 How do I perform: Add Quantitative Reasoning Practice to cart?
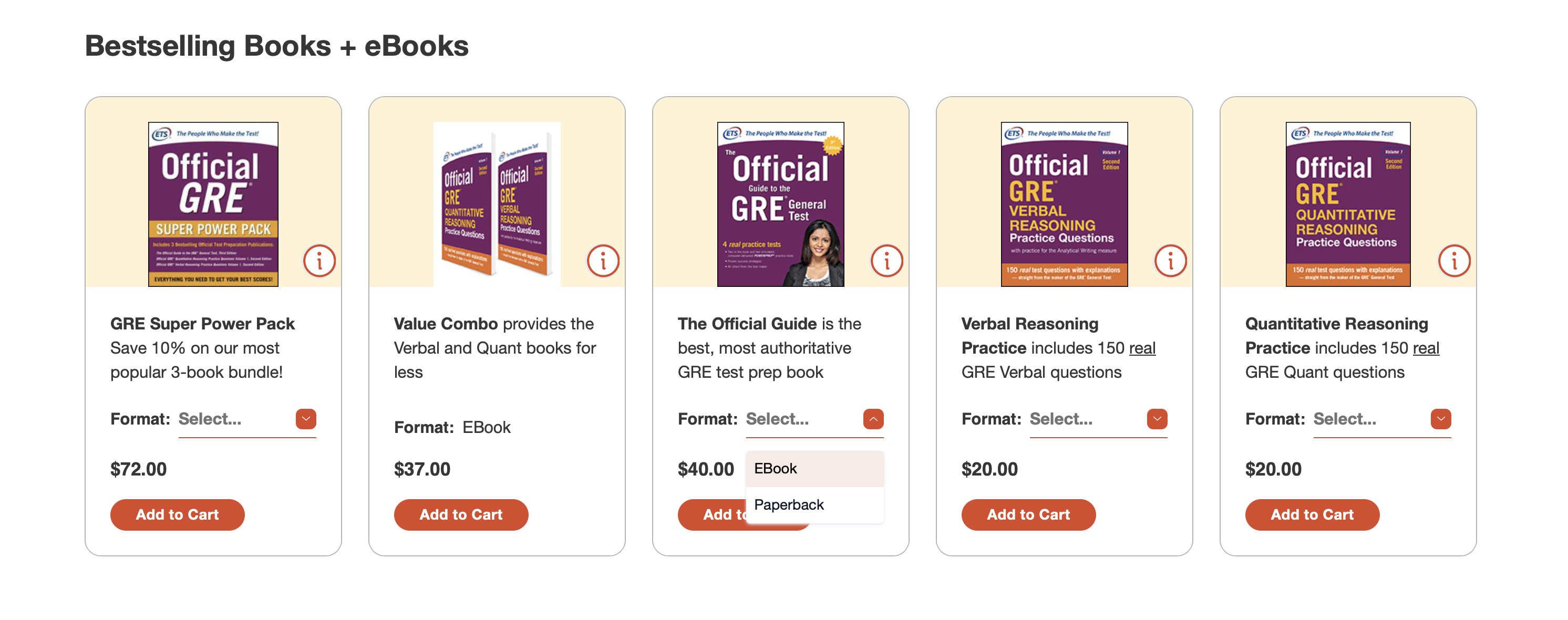coord(1312,515)
